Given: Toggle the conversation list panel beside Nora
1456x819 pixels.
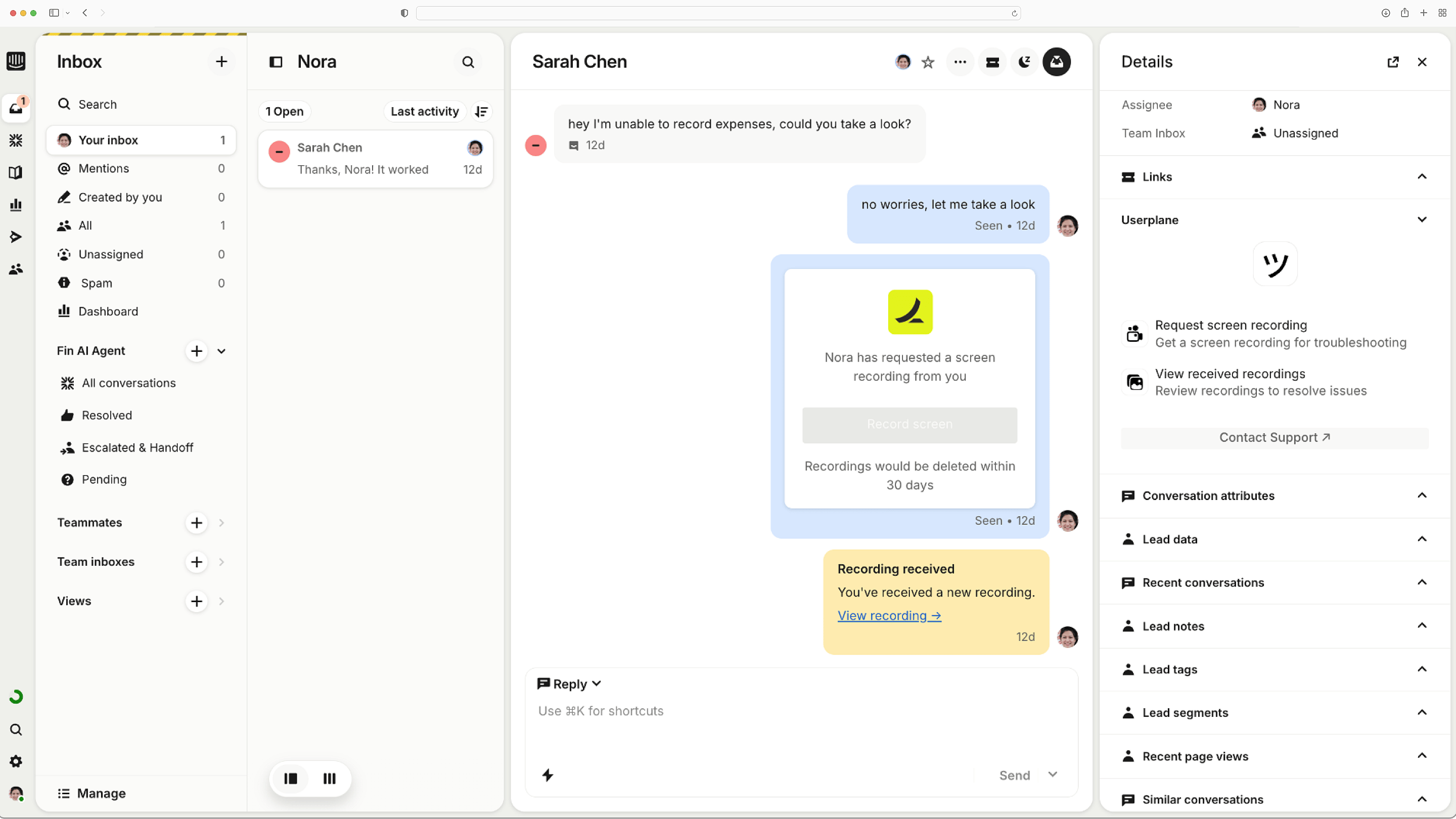Looking at the screenshot, I should point(277,62).
